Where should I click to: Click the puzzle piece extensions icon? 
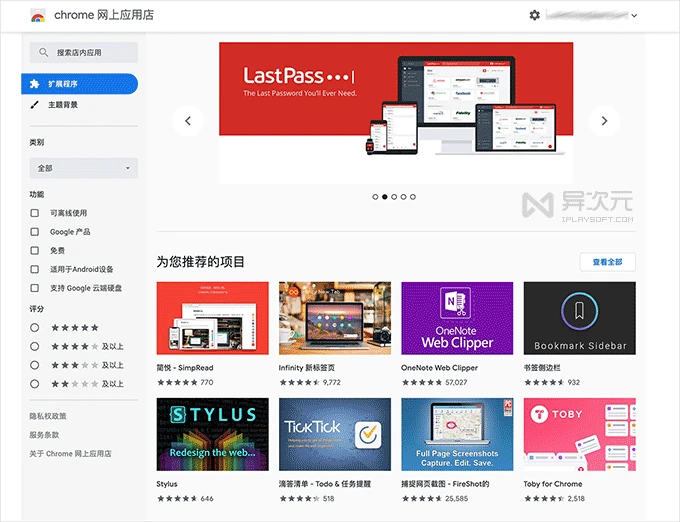tap(35, 84)
